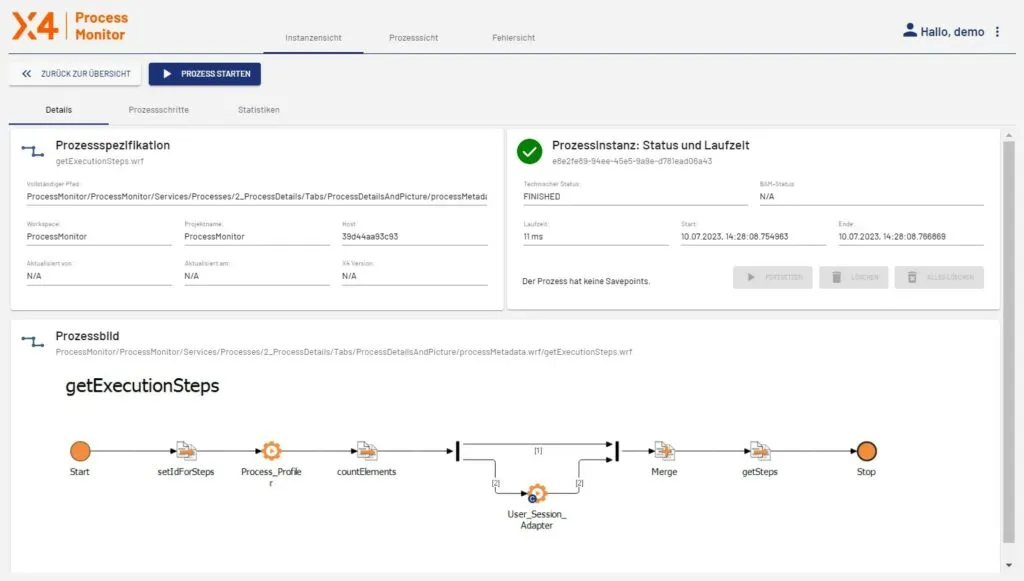The width and height of the screenshot is (1024, 581).
Task: Click the user profile icon
Action: 910,31
